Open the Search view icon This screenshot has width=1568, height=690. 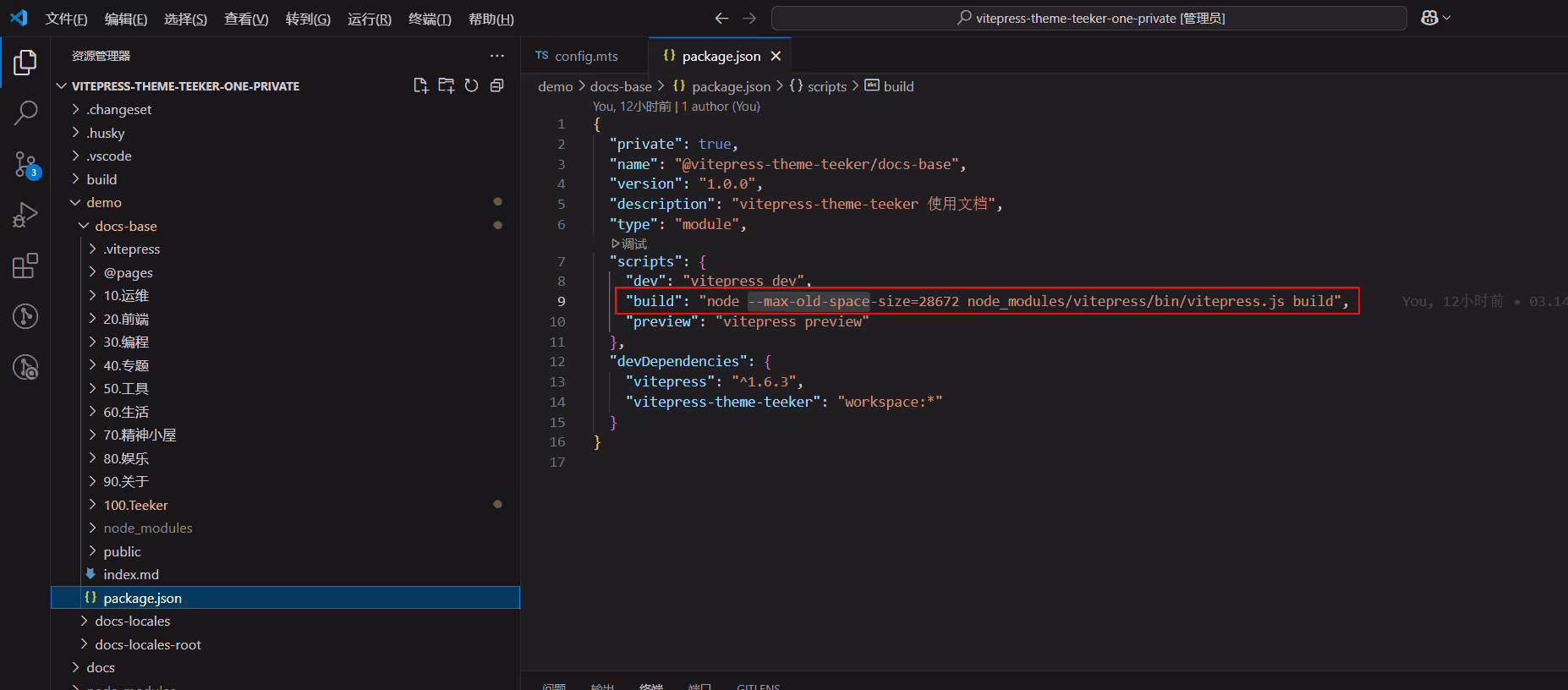coord(25,112)
